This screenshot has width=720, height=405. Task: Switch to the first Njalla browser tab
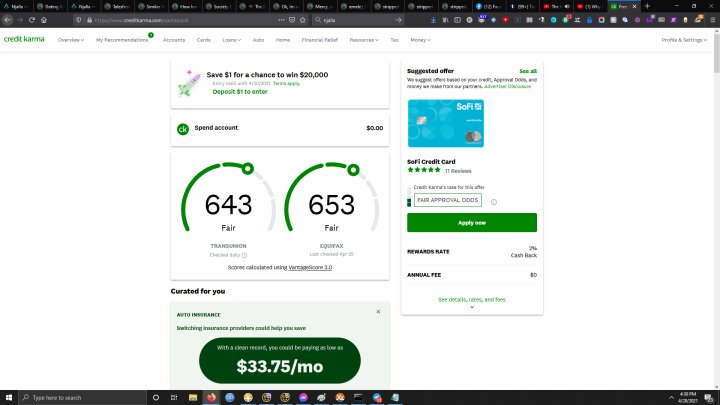16,6
